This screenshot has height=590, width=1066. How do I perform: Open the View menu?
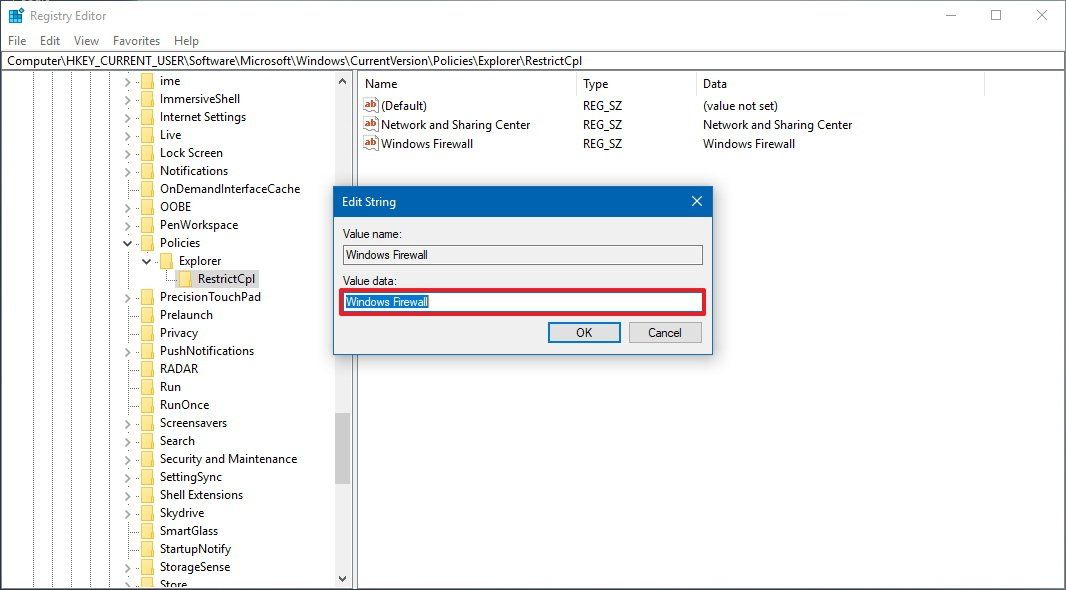pyautogui.click(x=85, y=40)
